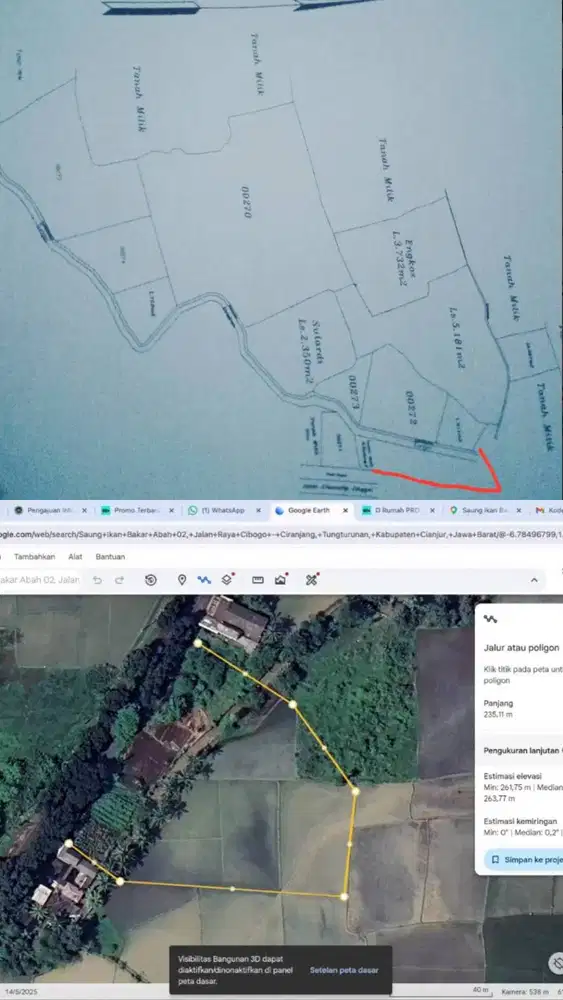Click the Simpan ke proyek button
Viewport: 563px width, 1000px height.
pyautogui.click(x=524, y=859)
